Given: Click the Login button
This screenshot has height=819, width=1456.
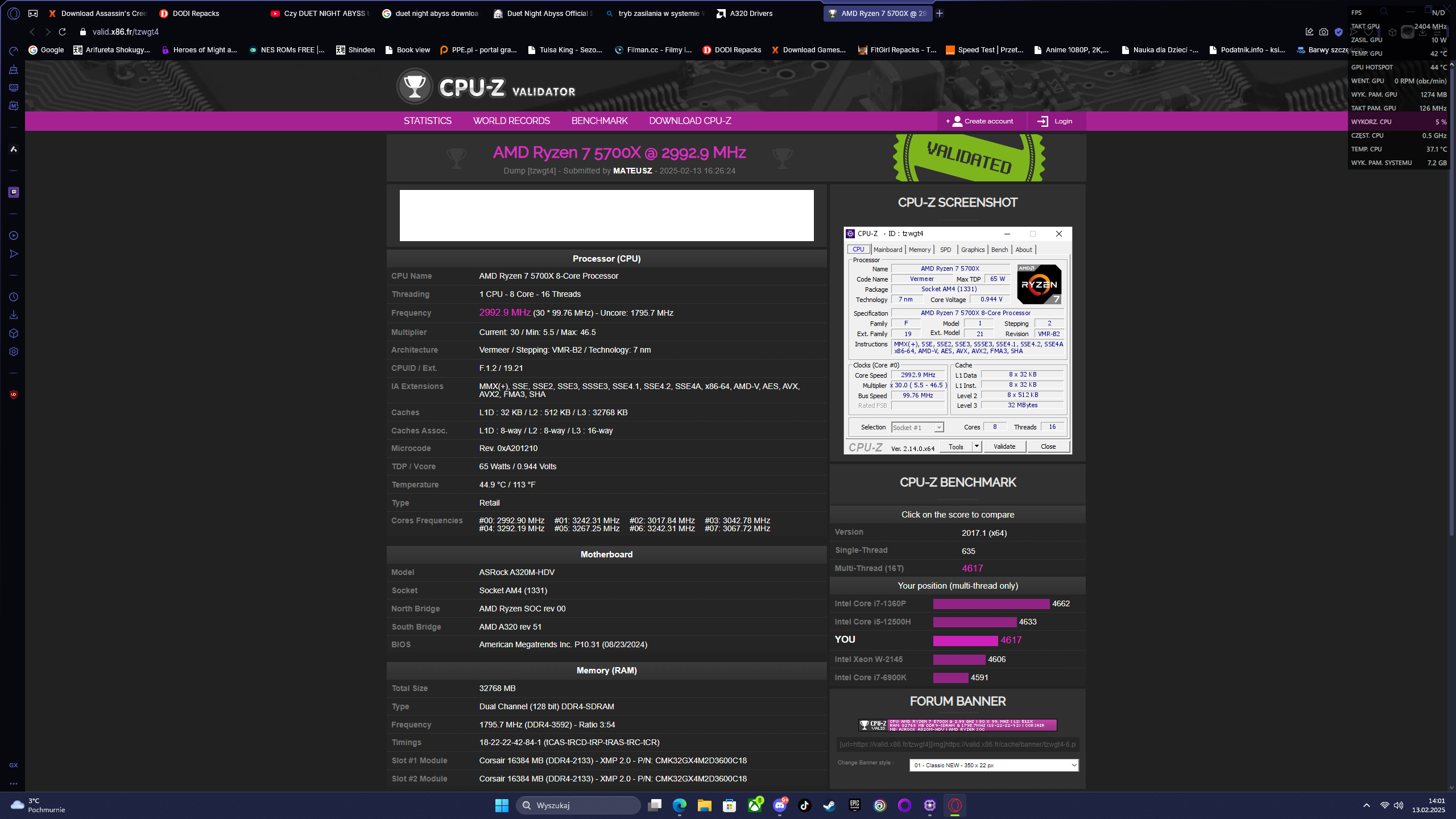Looking at the screenshot, I should pos(1055,121).
